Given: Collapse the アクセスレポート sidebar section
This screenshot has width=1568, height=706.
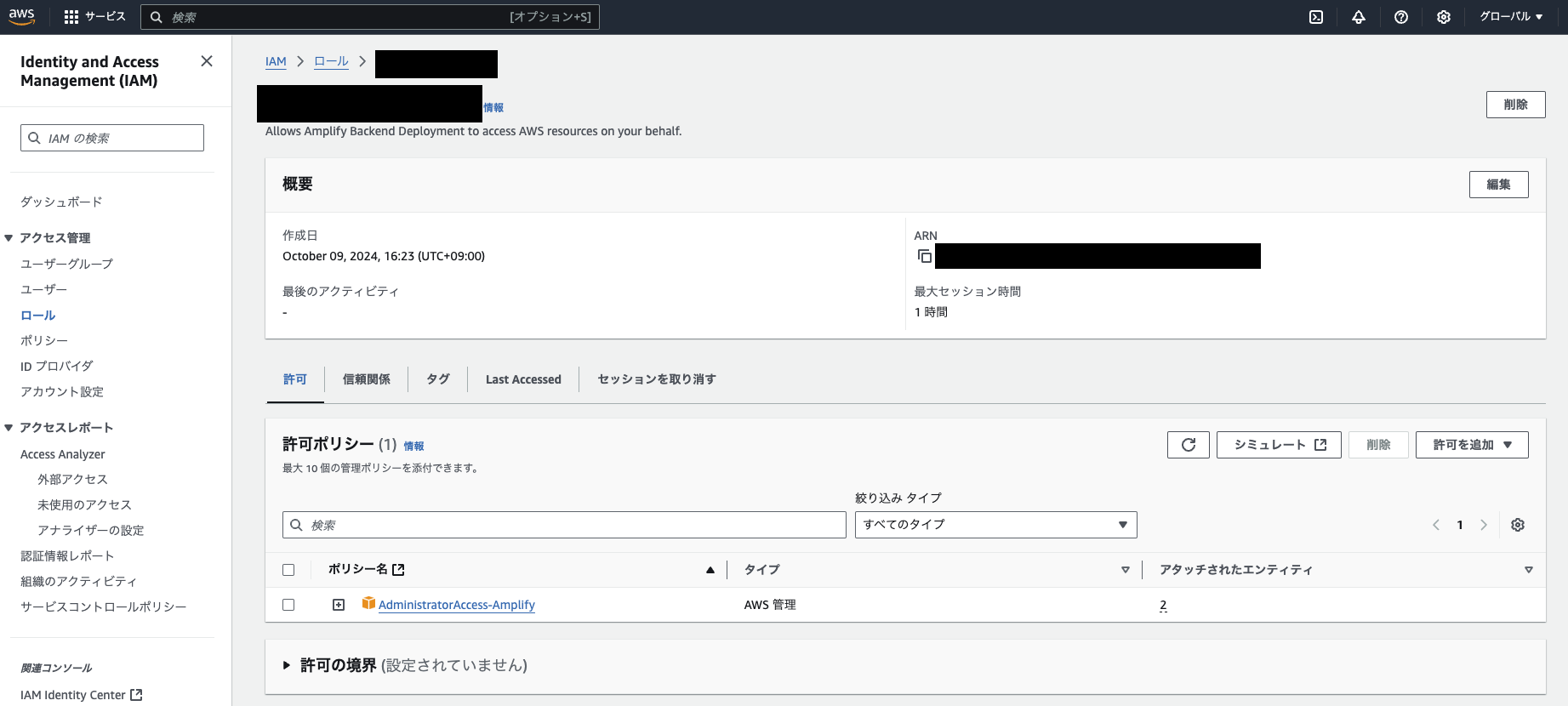Looking at the screenshot, I should (x=9, y=428).
